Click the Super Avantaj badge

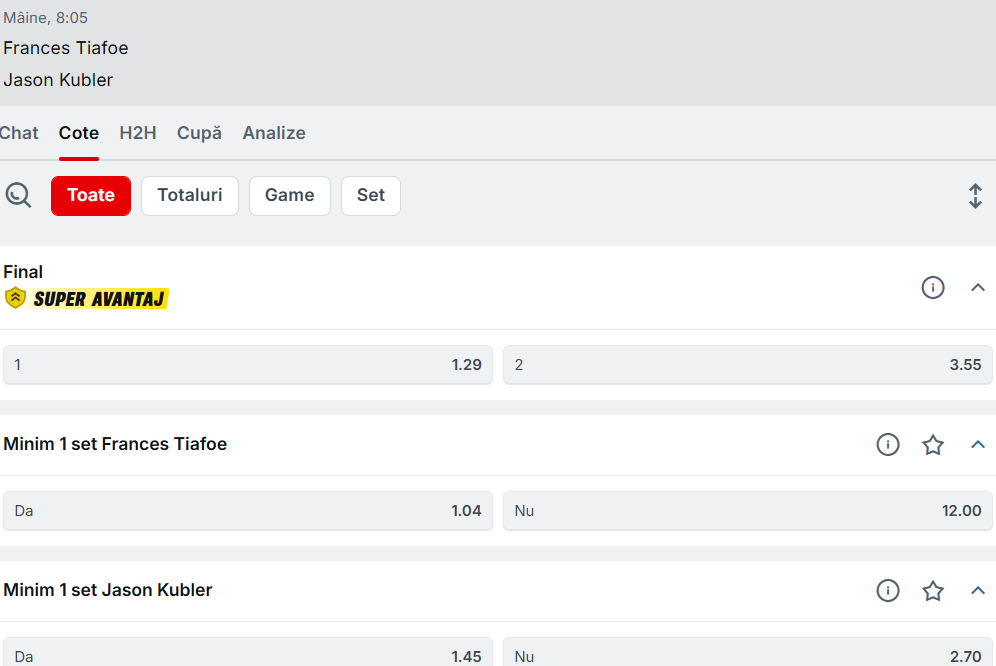87,298
